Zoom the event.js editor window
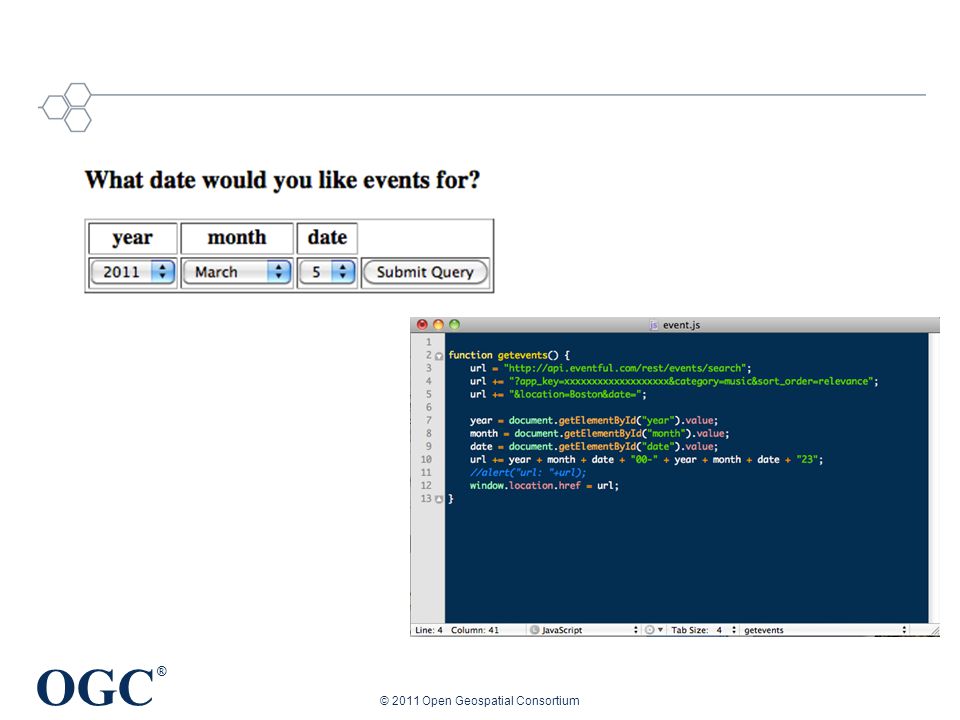 coord(454,324)
